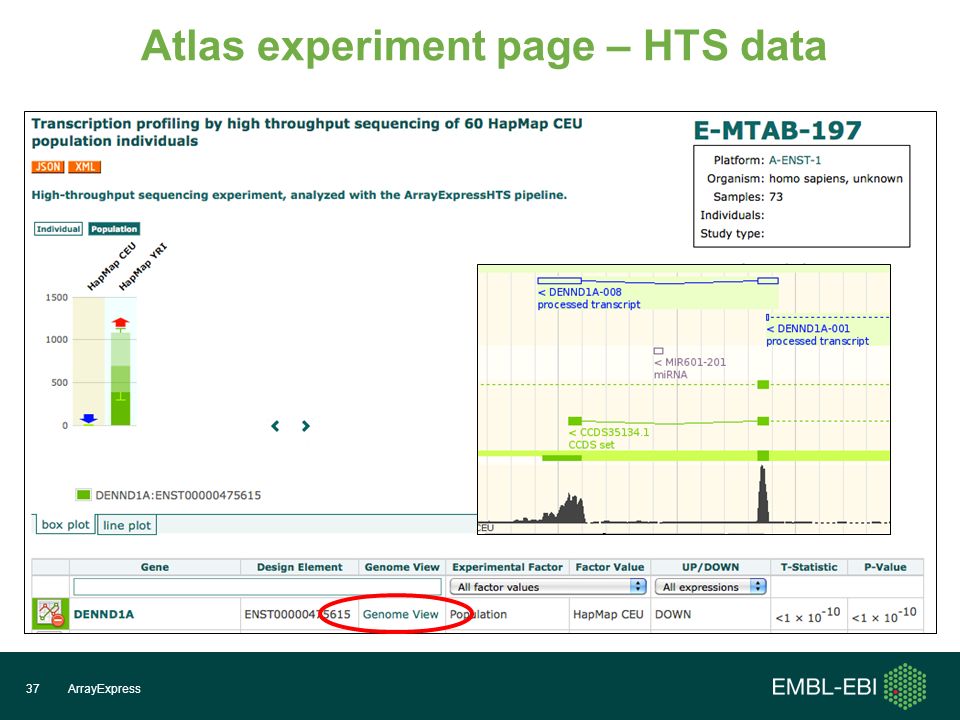Viewport: 960px width, 720px height.
Task: Click the Samples: 73 info line
Action: (748, 197)
